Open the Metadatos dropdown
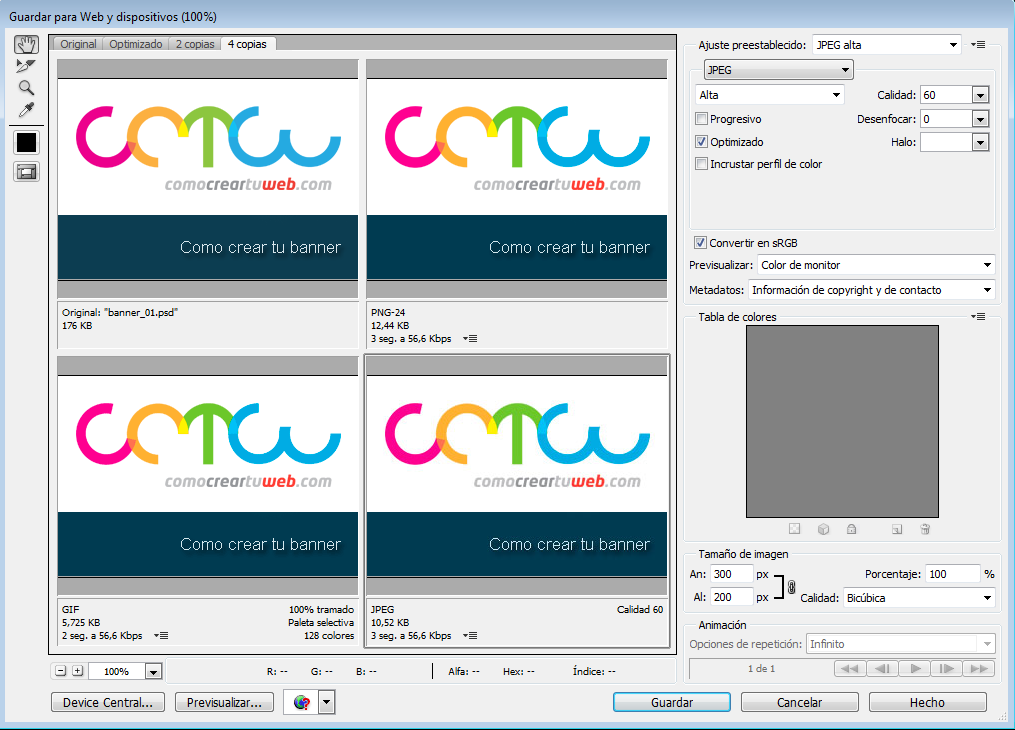The height and width of the screenshot is (730, 1015). [871, 290]
